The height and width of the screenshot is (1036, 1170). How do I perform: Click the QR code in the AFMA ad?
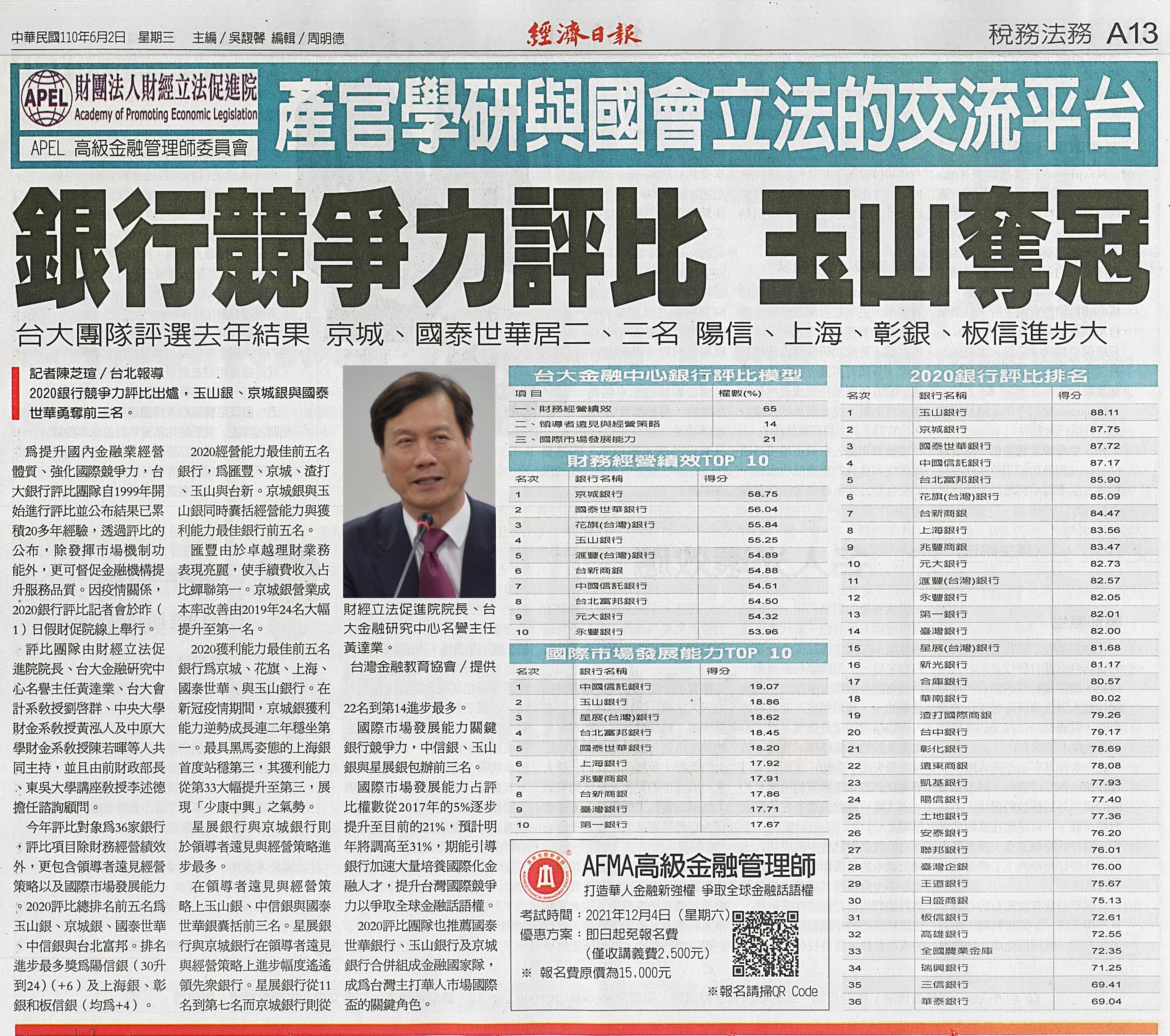[765, 943]
